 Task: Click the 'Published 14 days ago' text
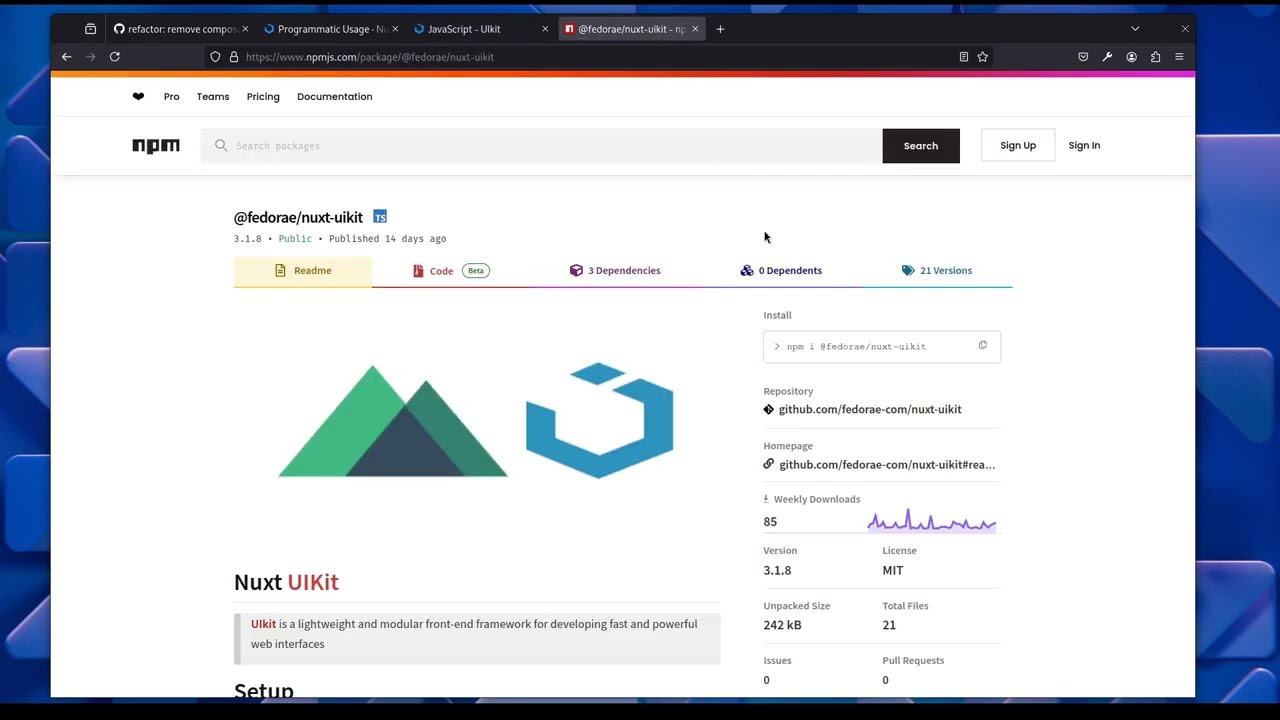388,239
